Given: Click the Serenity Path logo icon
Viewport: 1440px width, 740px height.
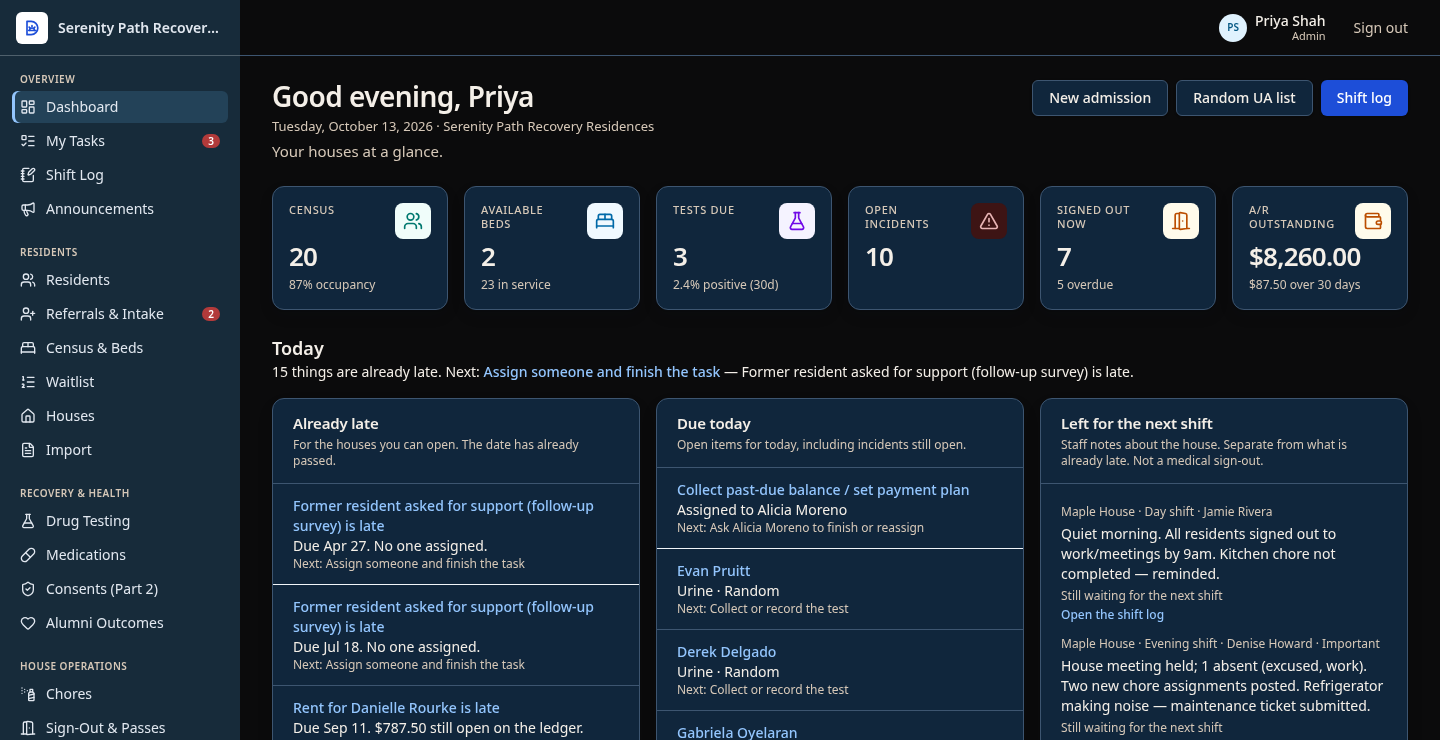Looking at the screenshot, I should pyautogui.click(x=32, y=28).
